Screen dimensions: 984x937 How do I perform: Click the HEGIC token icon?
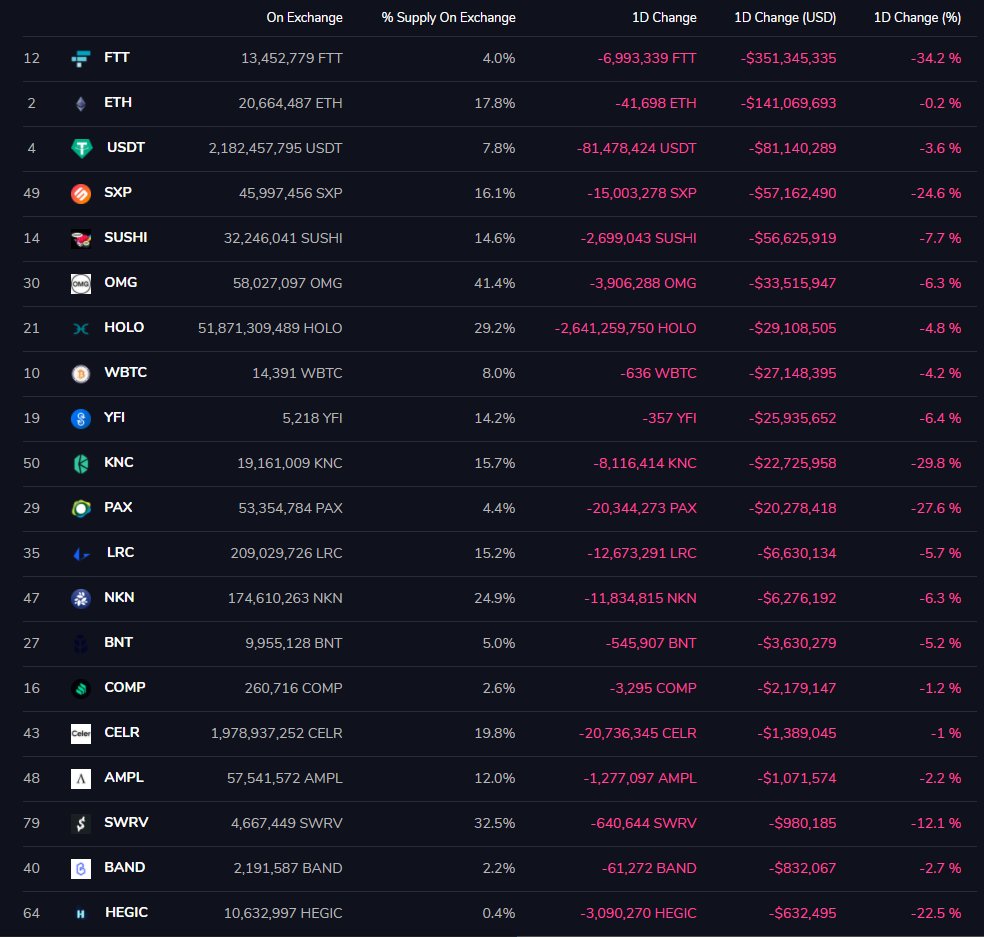coord(81,914)
